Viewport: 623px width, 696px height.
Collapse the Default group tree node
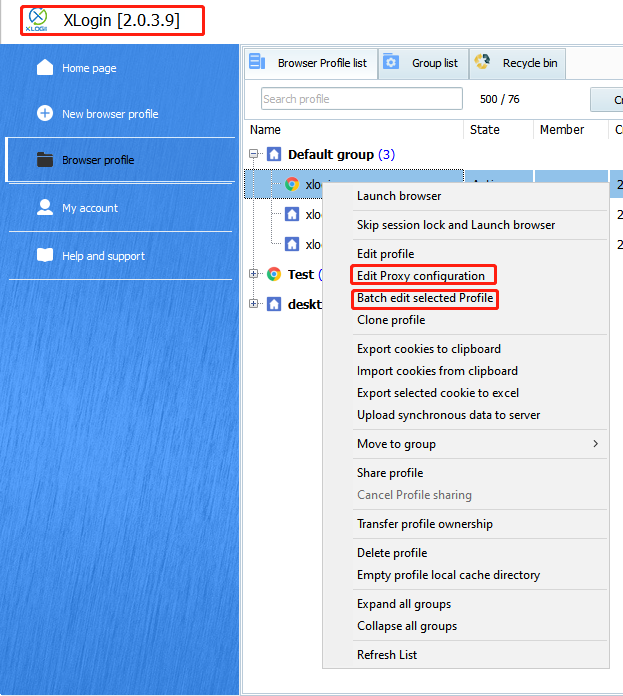[253, 154]
